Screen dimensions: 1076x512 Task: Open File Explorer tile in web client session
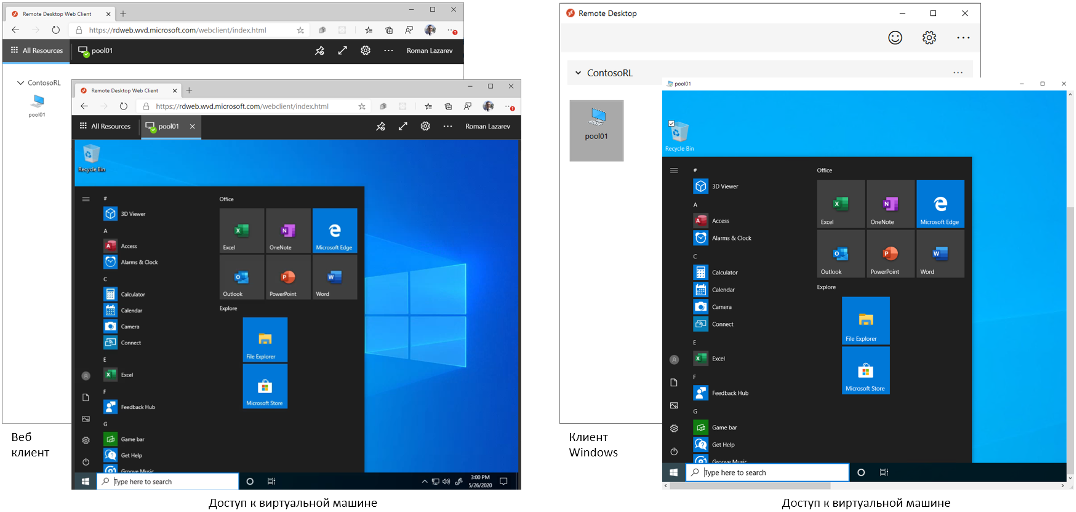click(x=265, y=340)
